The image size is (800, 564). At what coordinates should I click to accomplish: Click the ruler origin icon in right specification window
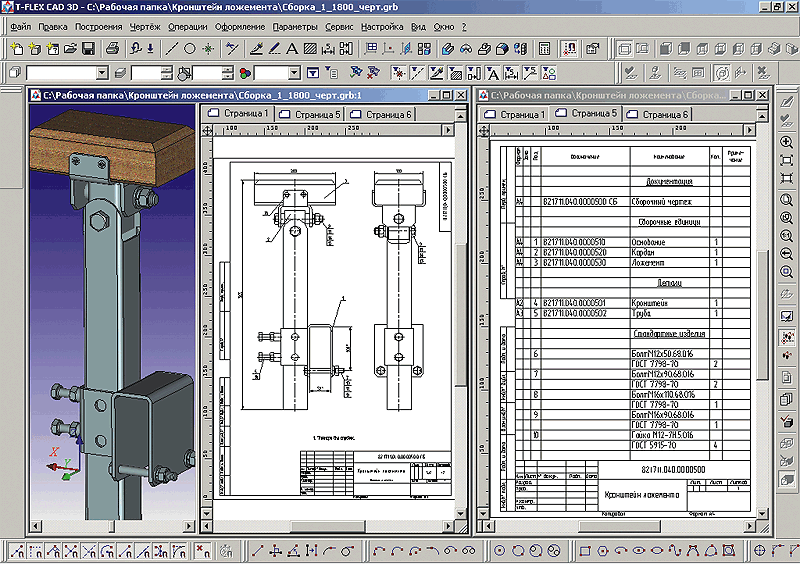pos(484,131)
